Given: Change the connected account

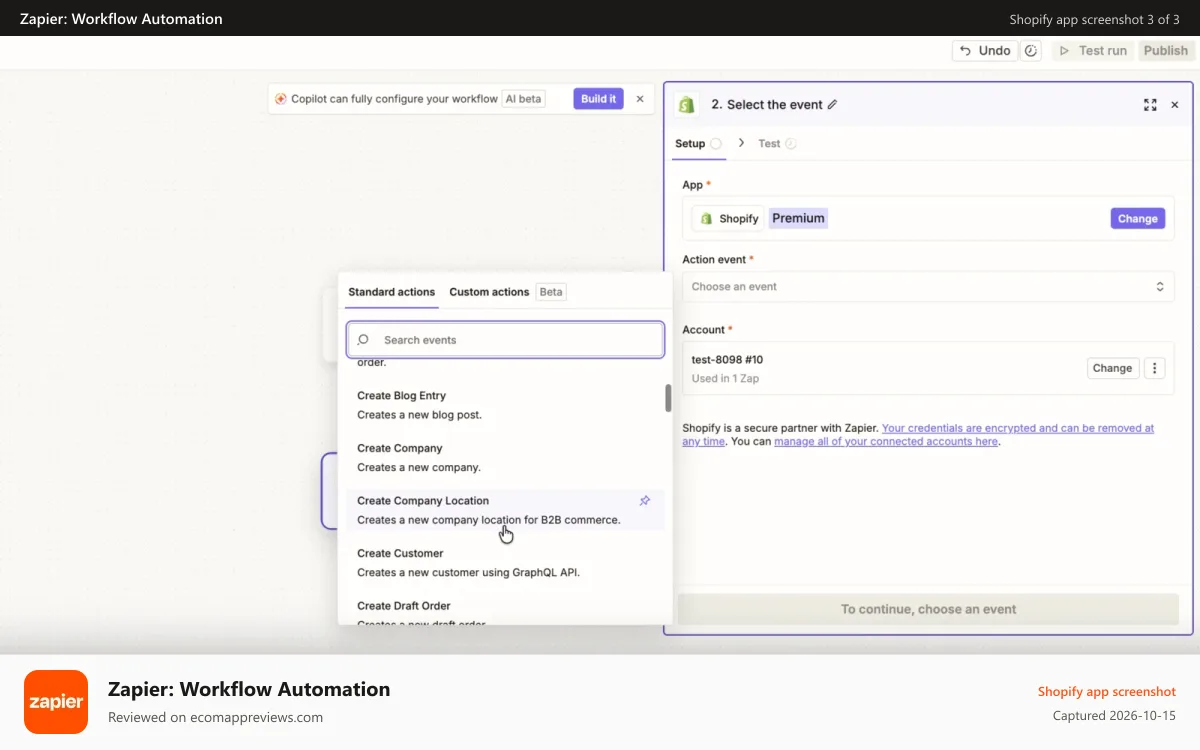Looking at the screenshot, I should 1112,368.
